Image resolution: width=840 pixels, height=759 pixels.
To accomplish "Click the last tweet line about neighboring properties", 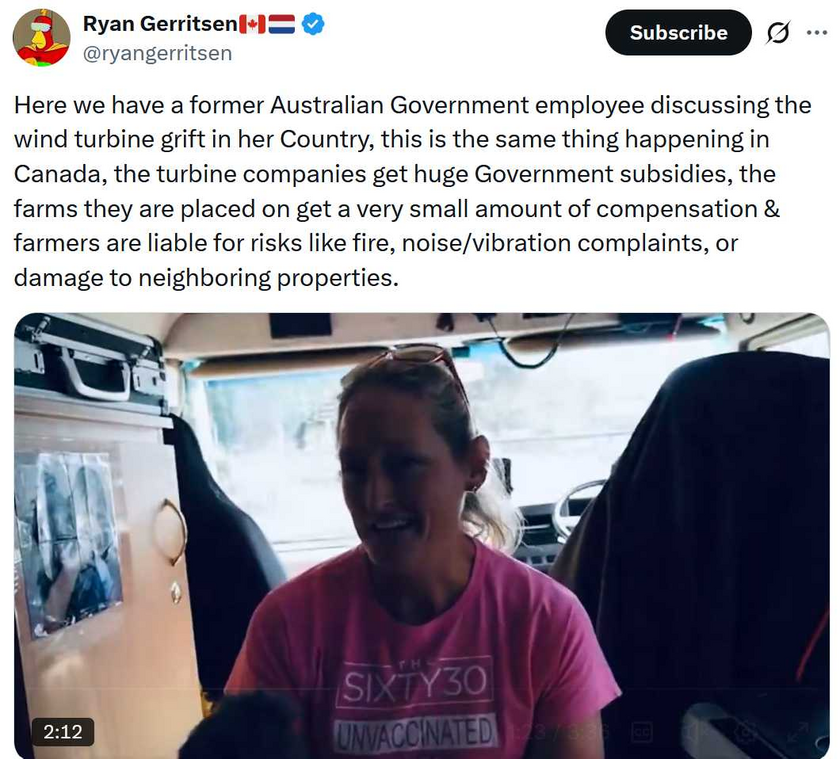I will (206, 277).
